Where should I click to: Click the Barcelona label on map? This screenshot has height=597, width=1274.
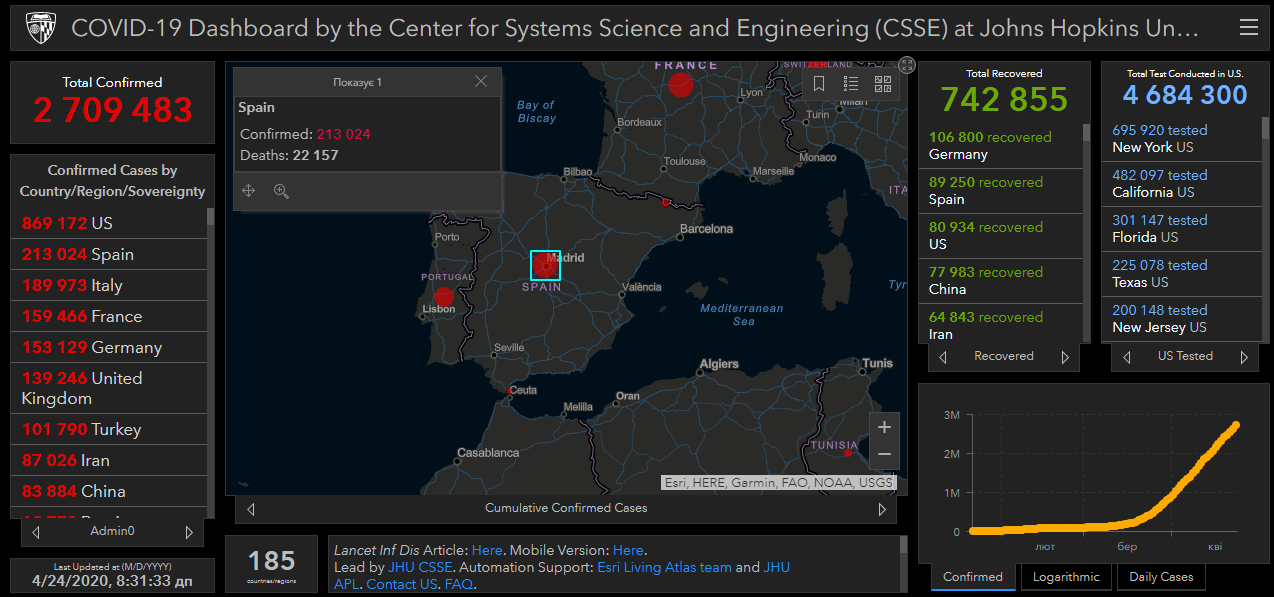tap(706, 229)
